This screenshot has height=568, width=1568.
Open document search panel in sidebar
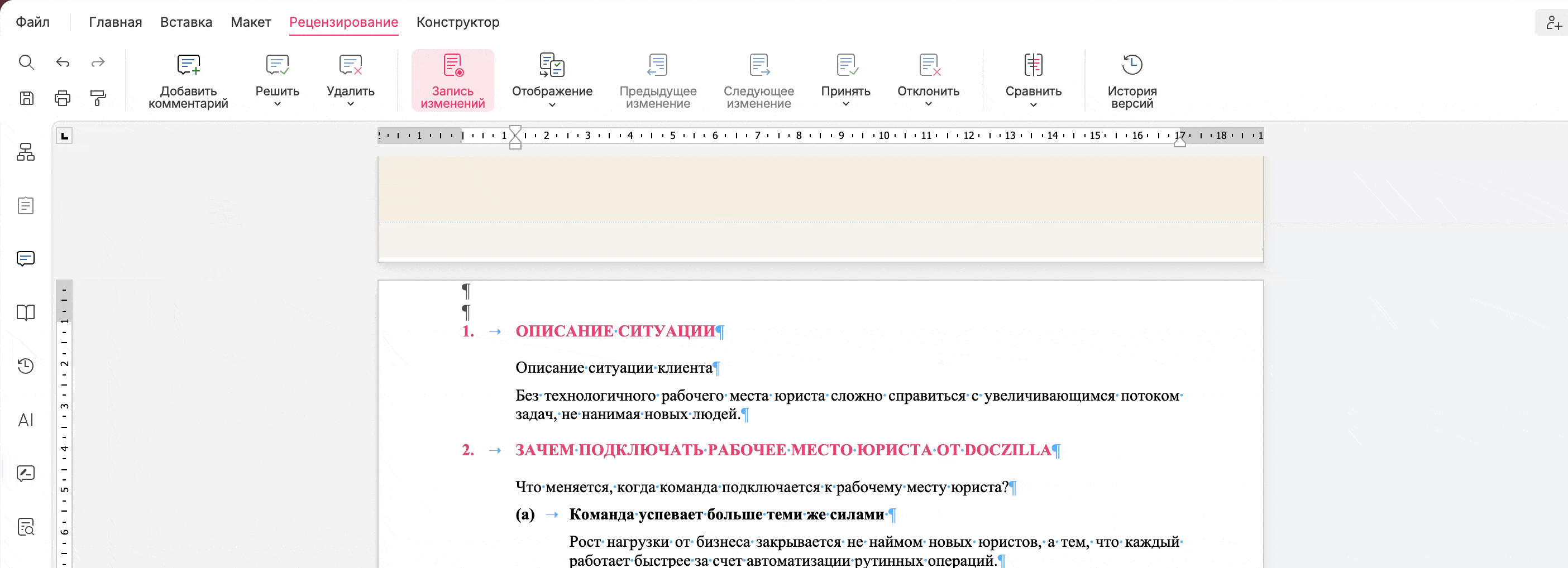pyautogui.click(x=26, y=527)
